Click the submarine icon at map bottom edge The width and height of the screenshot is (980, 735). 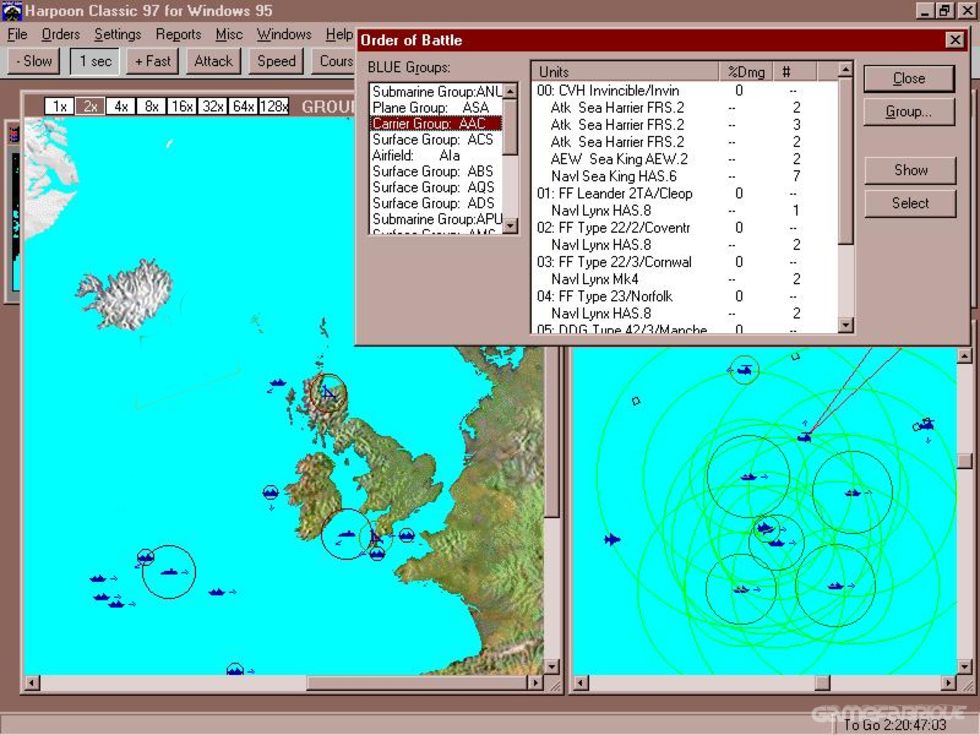(x=234, y=670)
